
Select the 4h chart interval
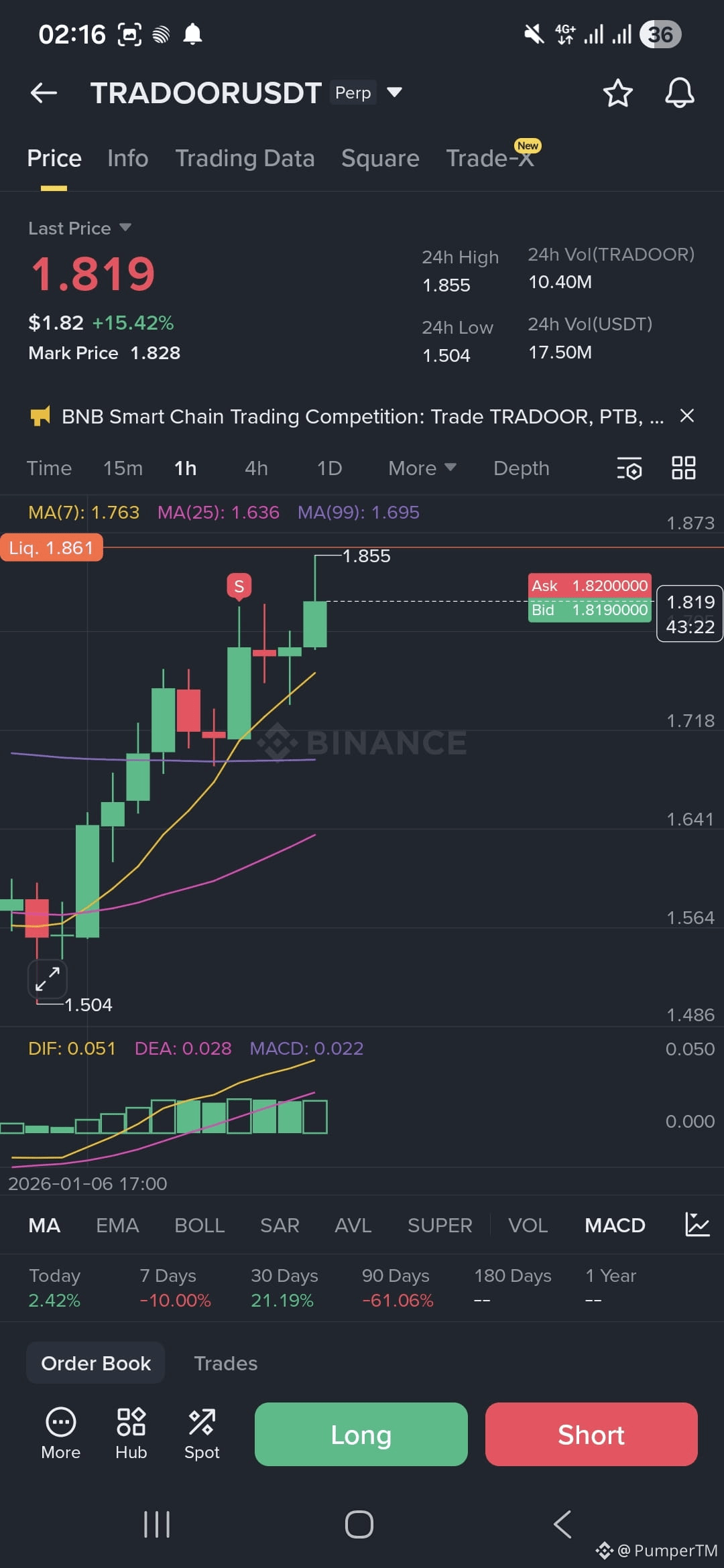[256, 468]
